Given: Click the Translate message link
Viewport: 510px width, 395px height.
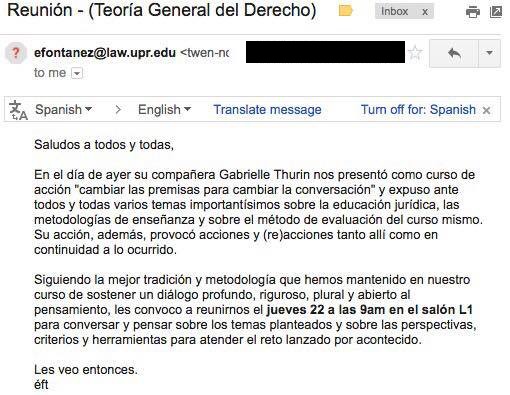Looking at the screenshot, I should (267, 110).
